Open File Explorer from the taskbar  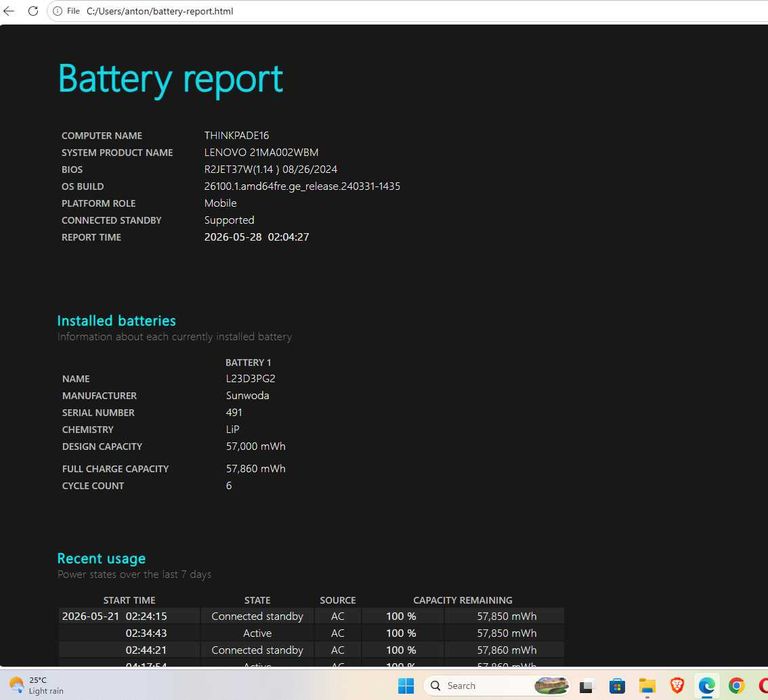pos(647,686)
